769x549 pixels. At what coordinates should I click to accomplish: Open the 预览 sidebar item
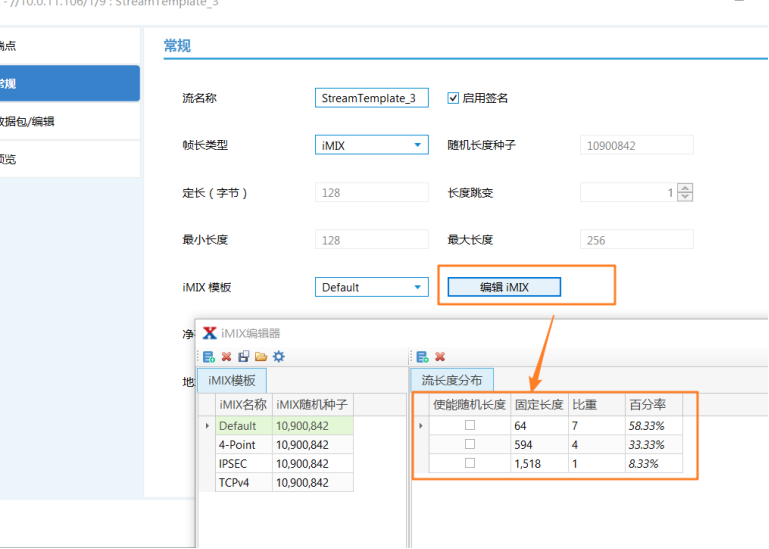(x=70, y=159)
